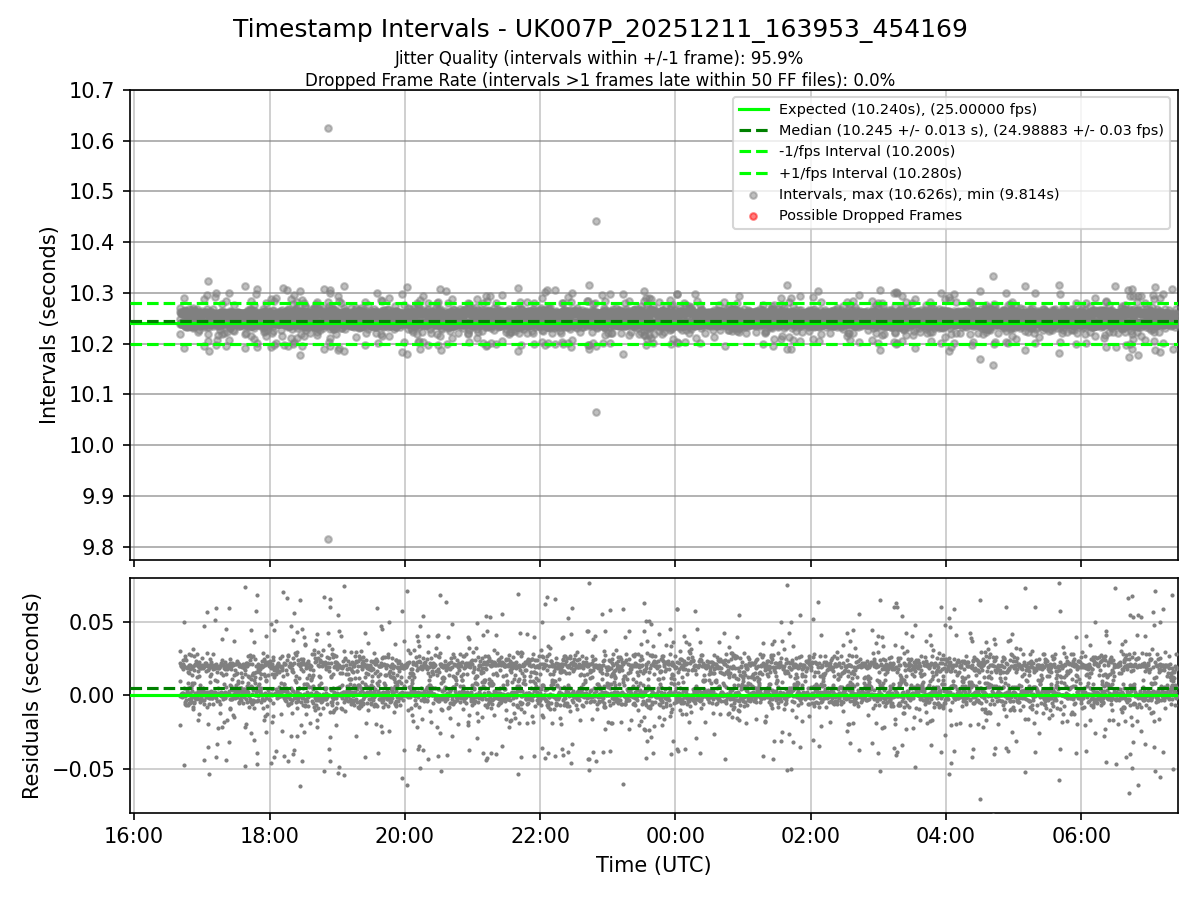The width and height of the screenshot is (1200, 900).
Task: Click legend entry '-1/fps Interval (10.200s)'
Action: [x=867, y=151]
